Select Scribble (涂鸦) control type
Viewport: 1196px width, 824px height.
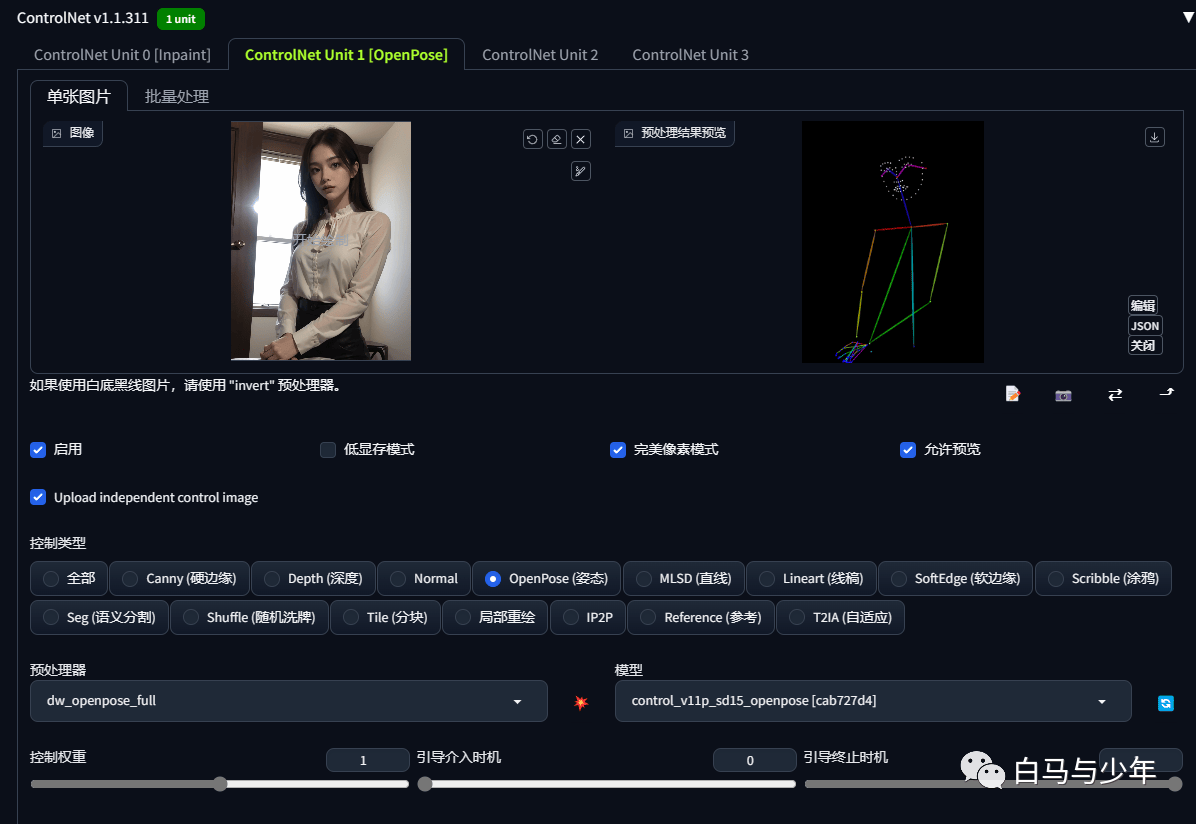tap(1103, 578)
